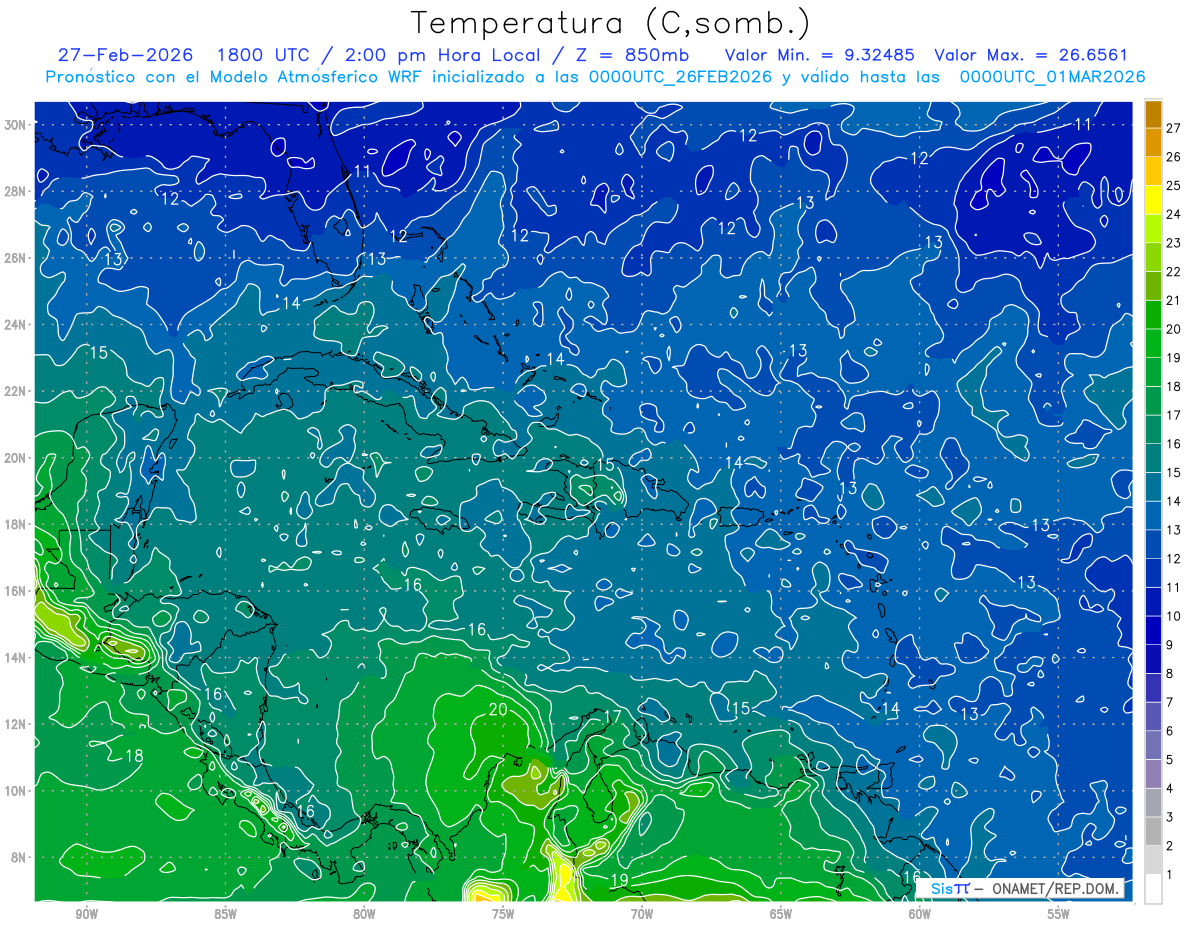Click the 22N latitude axis label
1200x927 pixels.
[16, 391]
